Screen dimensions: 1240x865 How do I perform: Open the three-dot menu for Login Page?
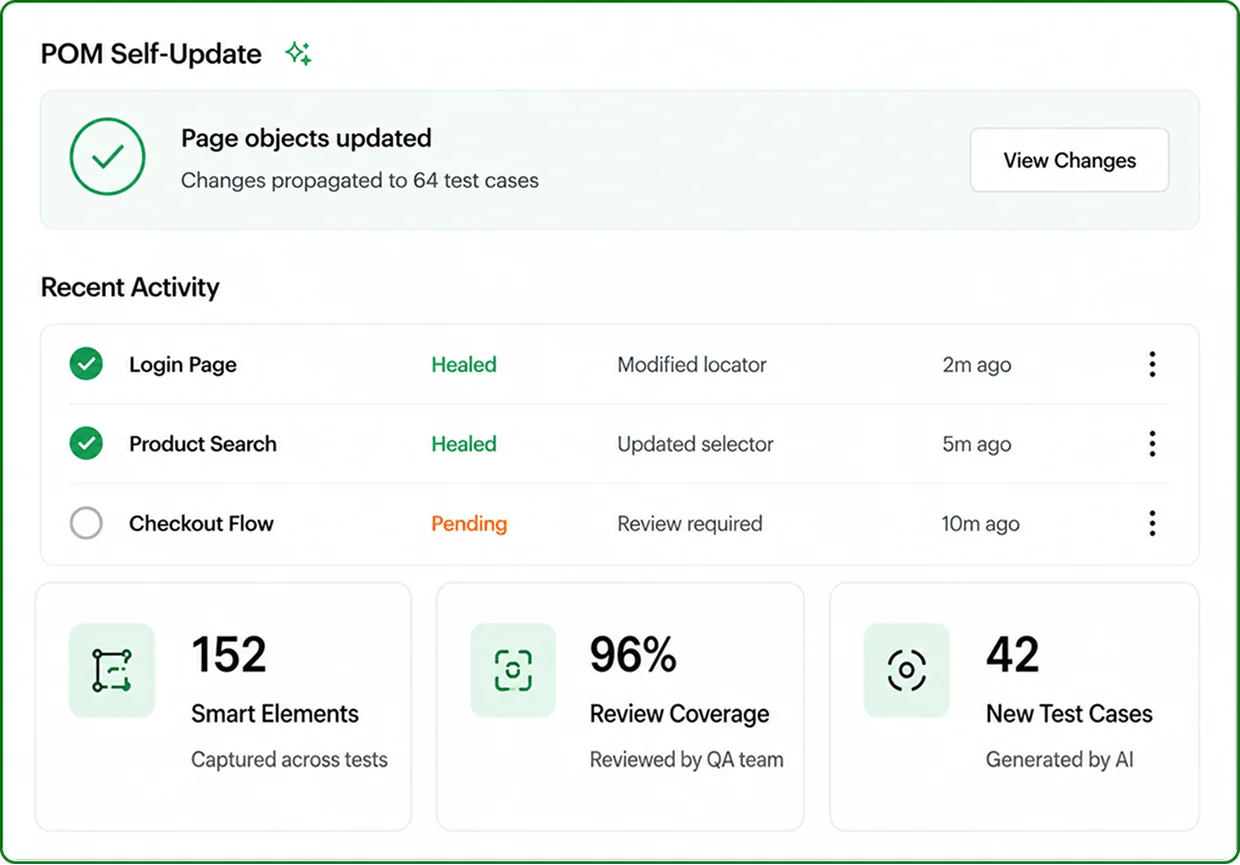[x=1152, y=364]
